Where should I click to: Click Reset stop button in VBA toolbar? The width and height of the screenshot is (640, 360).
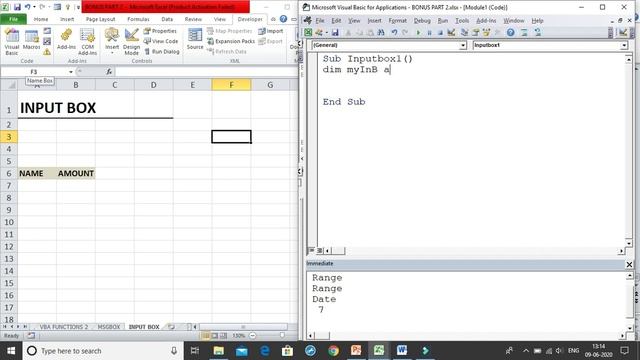coord(440,32)
